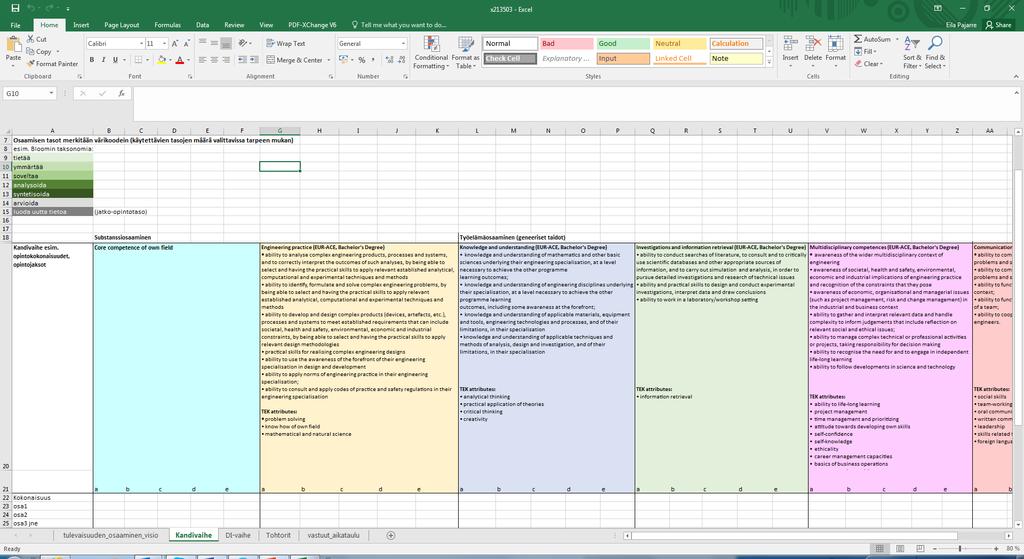Open the font size dropdown
Viewport: 1024px width, 559px height.
click(x=165, y=43)
